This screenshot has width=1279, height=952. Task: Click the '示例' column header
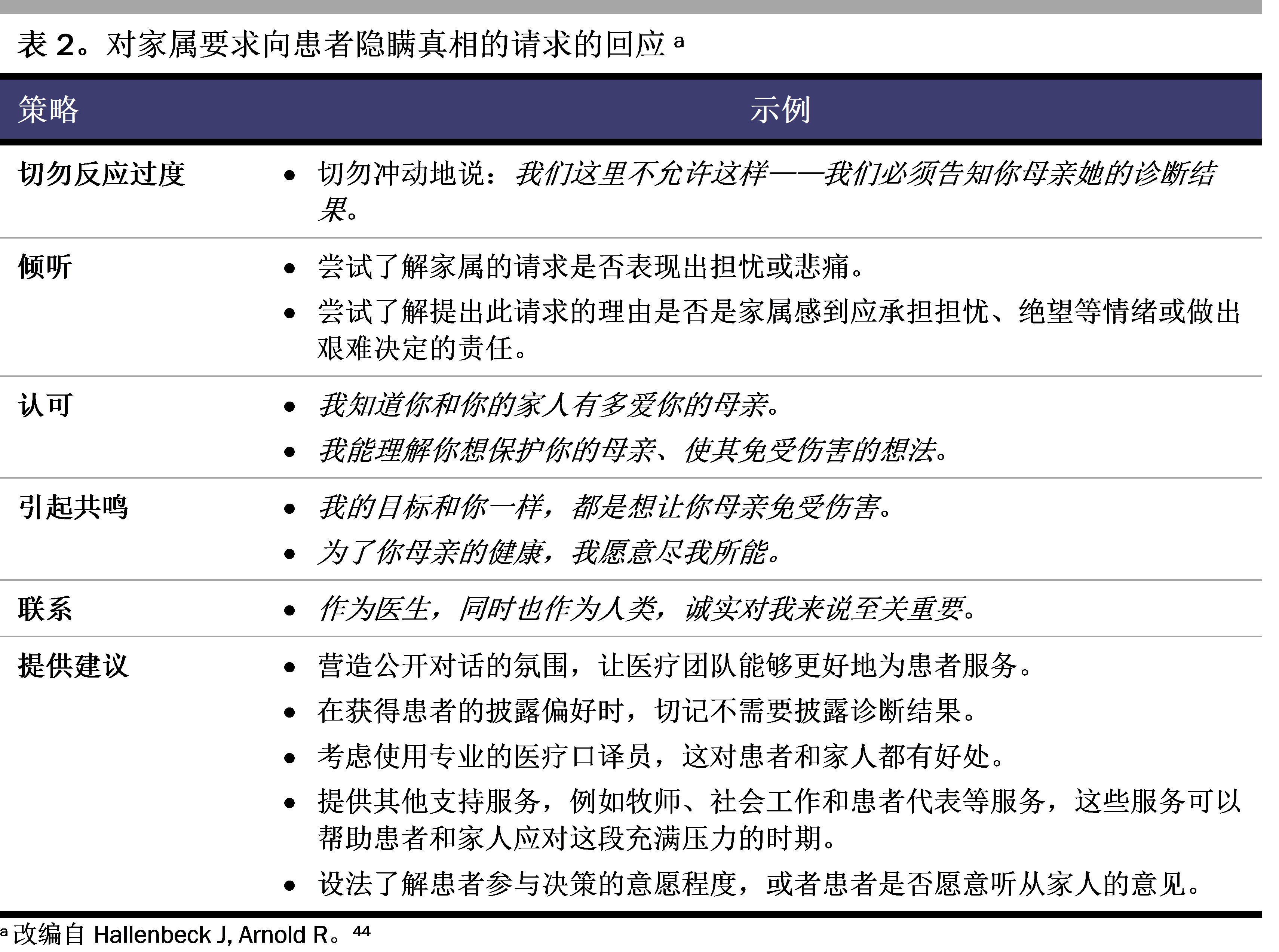(x=780, y=110)
